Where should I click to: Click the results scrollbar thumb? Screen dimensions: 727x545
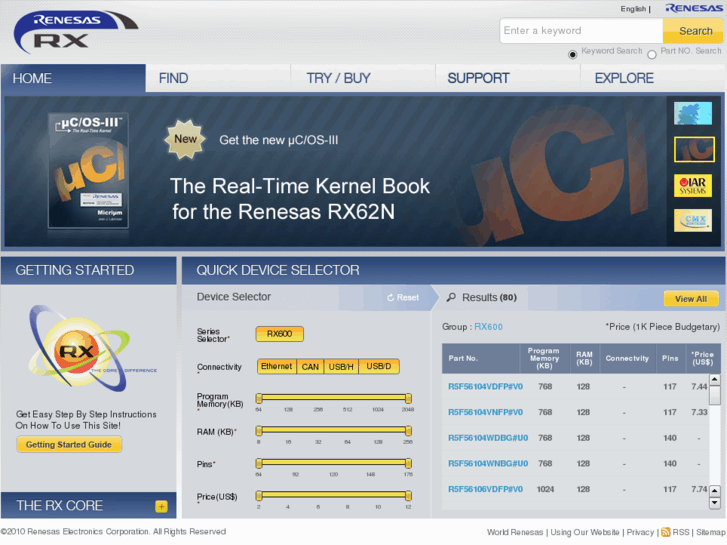(x=714, y=395)
